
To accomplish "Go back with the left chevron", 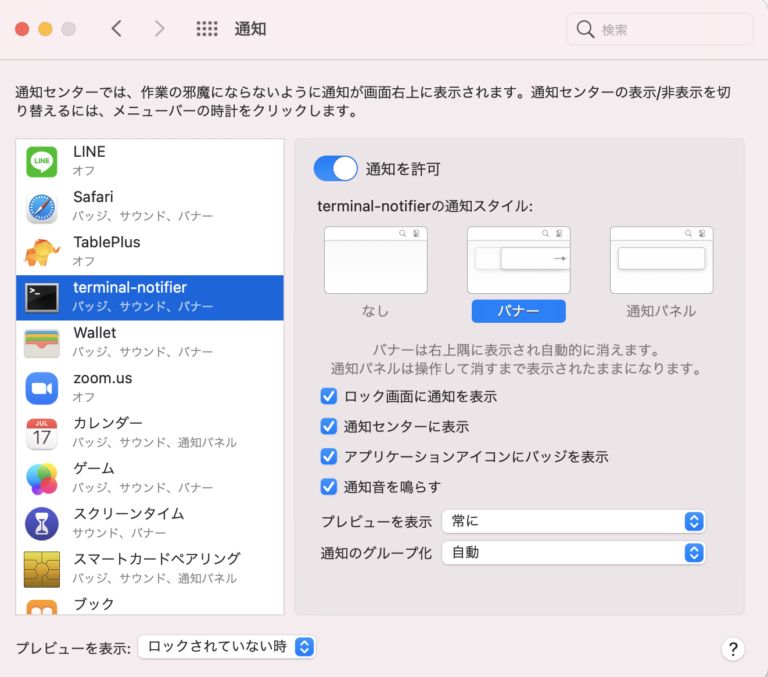I will [117, 29].
